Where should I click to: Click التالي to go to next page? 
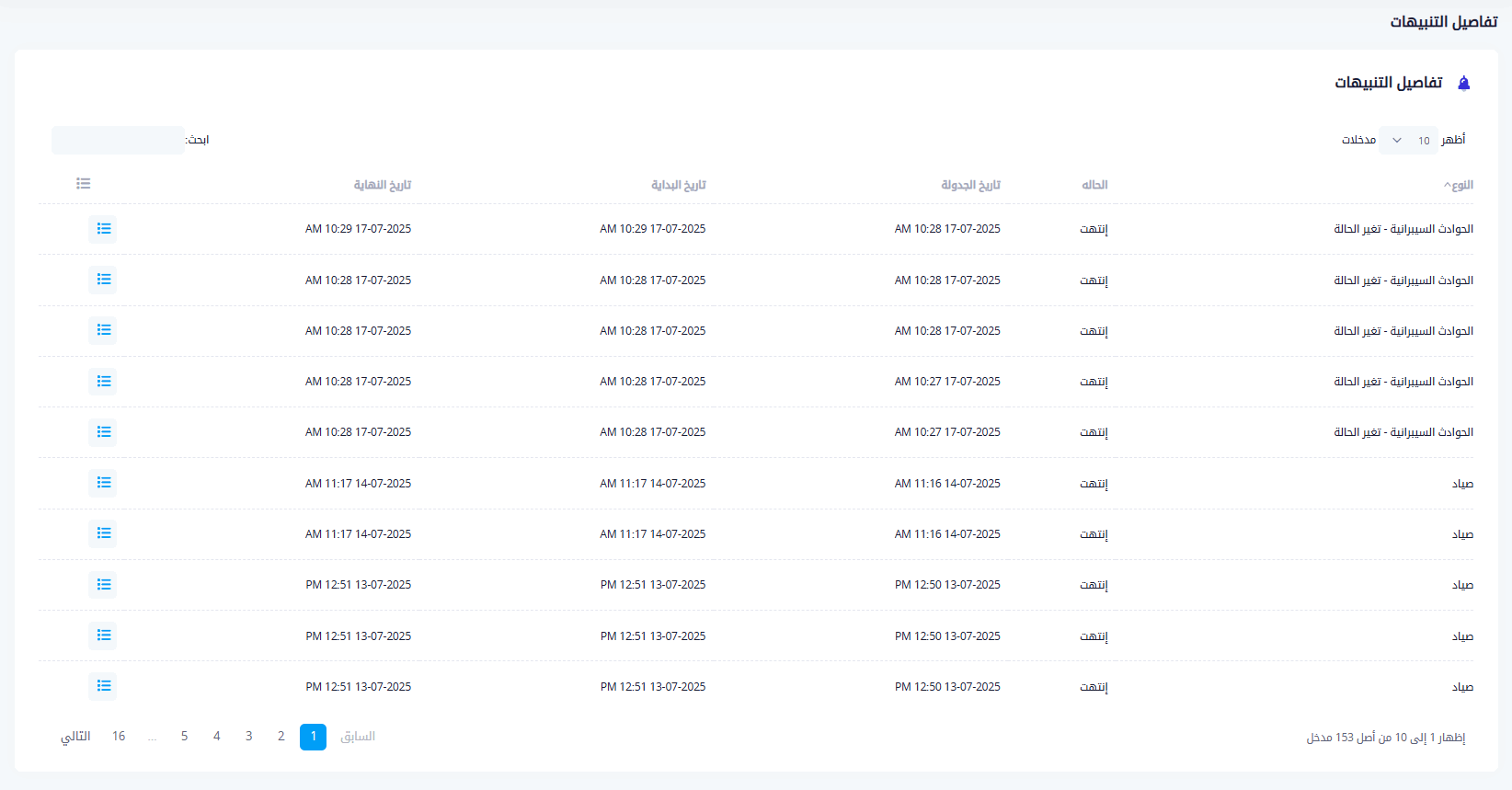coord(75,737)
